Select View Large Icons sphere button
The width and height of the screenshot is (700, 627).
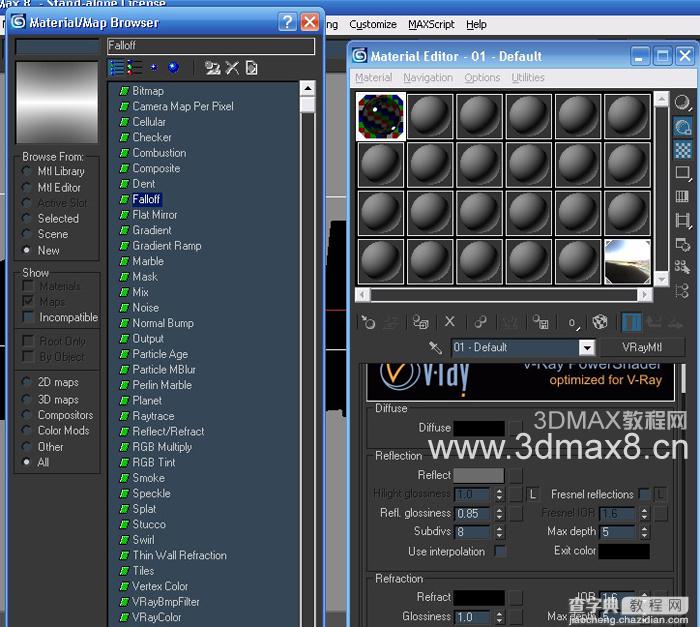(173, 68)
